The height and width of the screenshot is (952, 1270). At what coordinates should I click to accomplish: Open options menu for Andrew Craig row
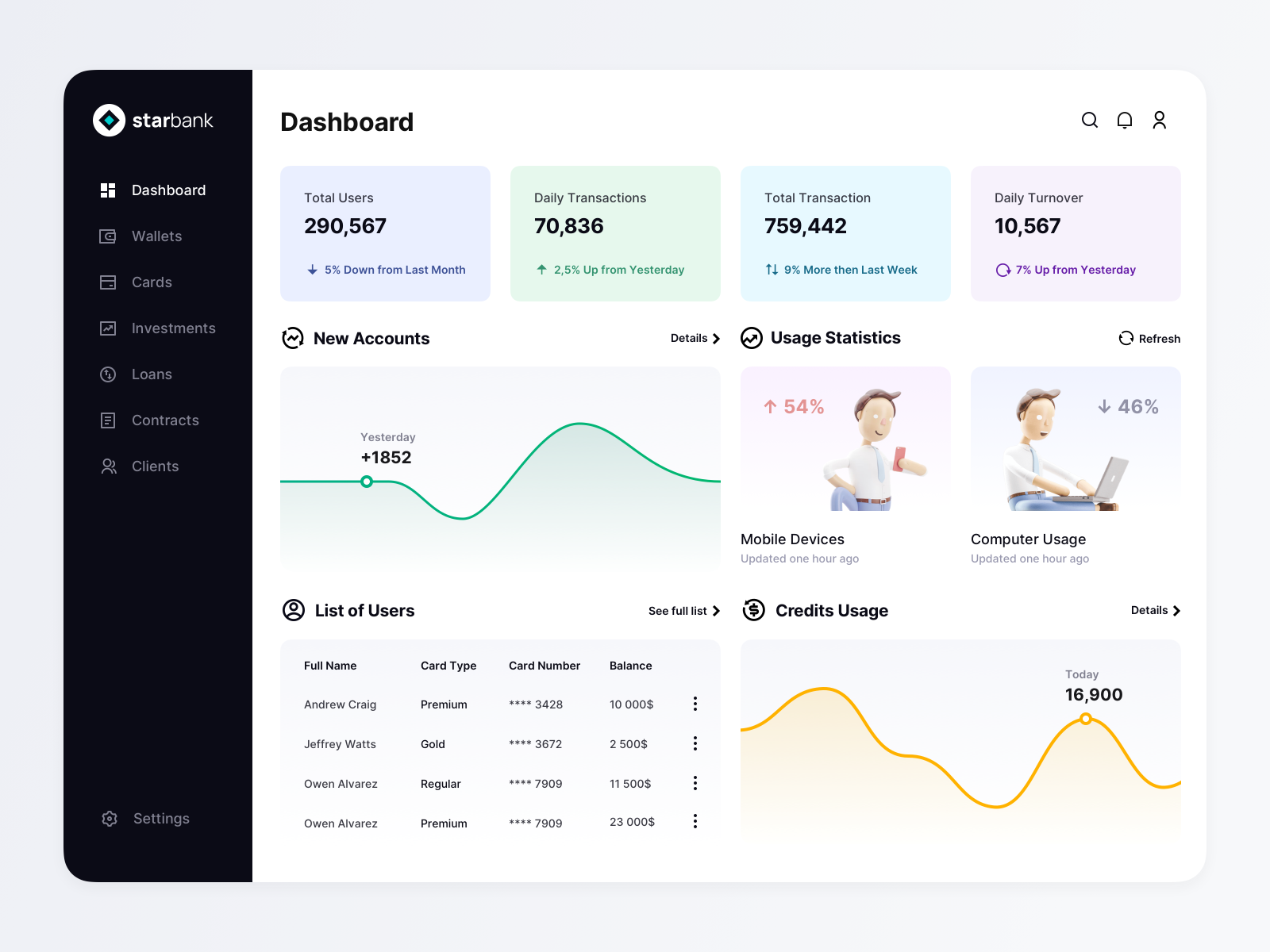pyautogui.click(x=695, y=704)
